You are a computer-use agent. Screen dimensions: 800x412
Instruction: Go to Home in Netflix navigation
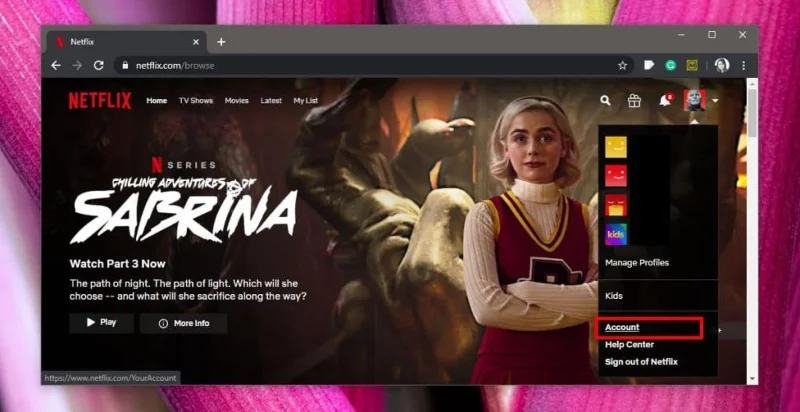coord(157,101)
